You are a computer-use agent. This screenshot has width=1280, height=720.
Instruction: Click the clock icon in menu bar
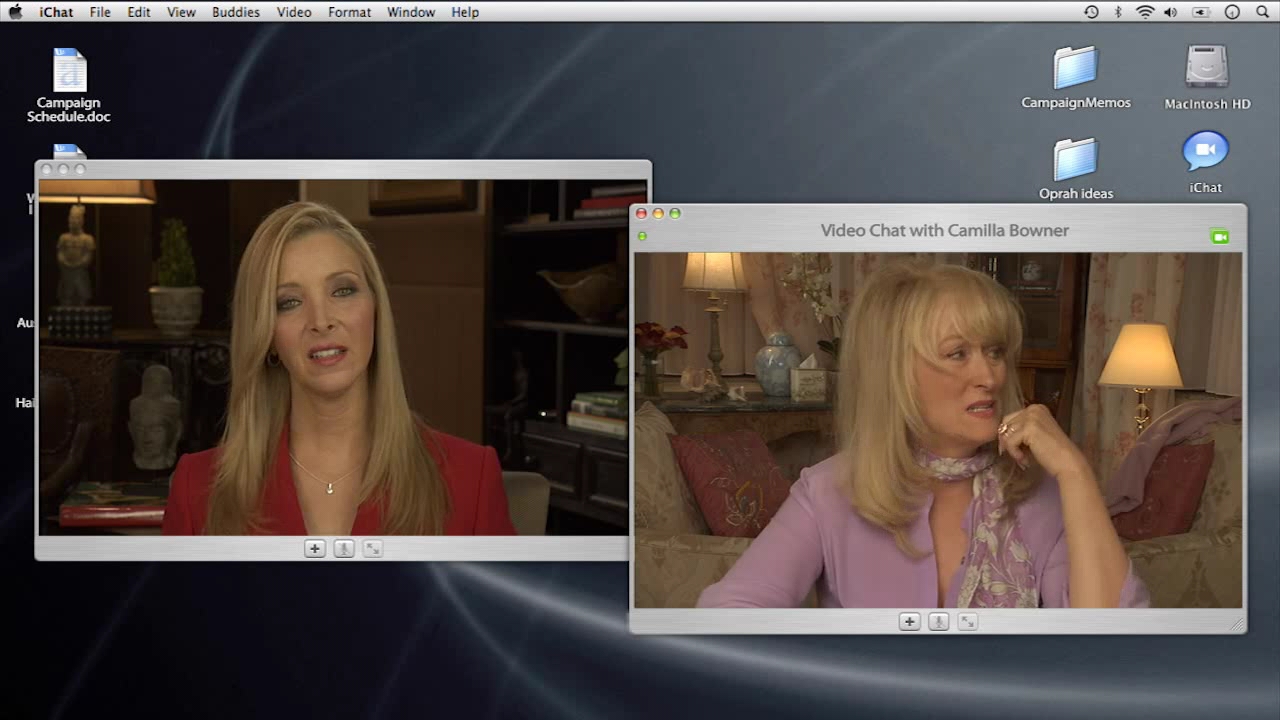pos(1232,12)
